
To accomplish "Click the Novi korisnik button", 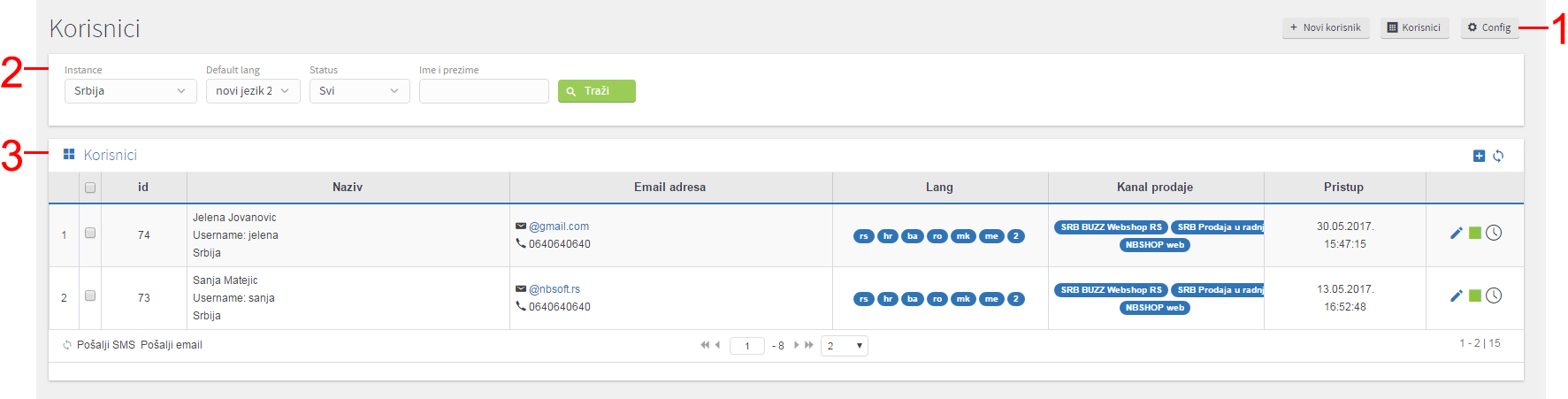I will pos(1326,27).
